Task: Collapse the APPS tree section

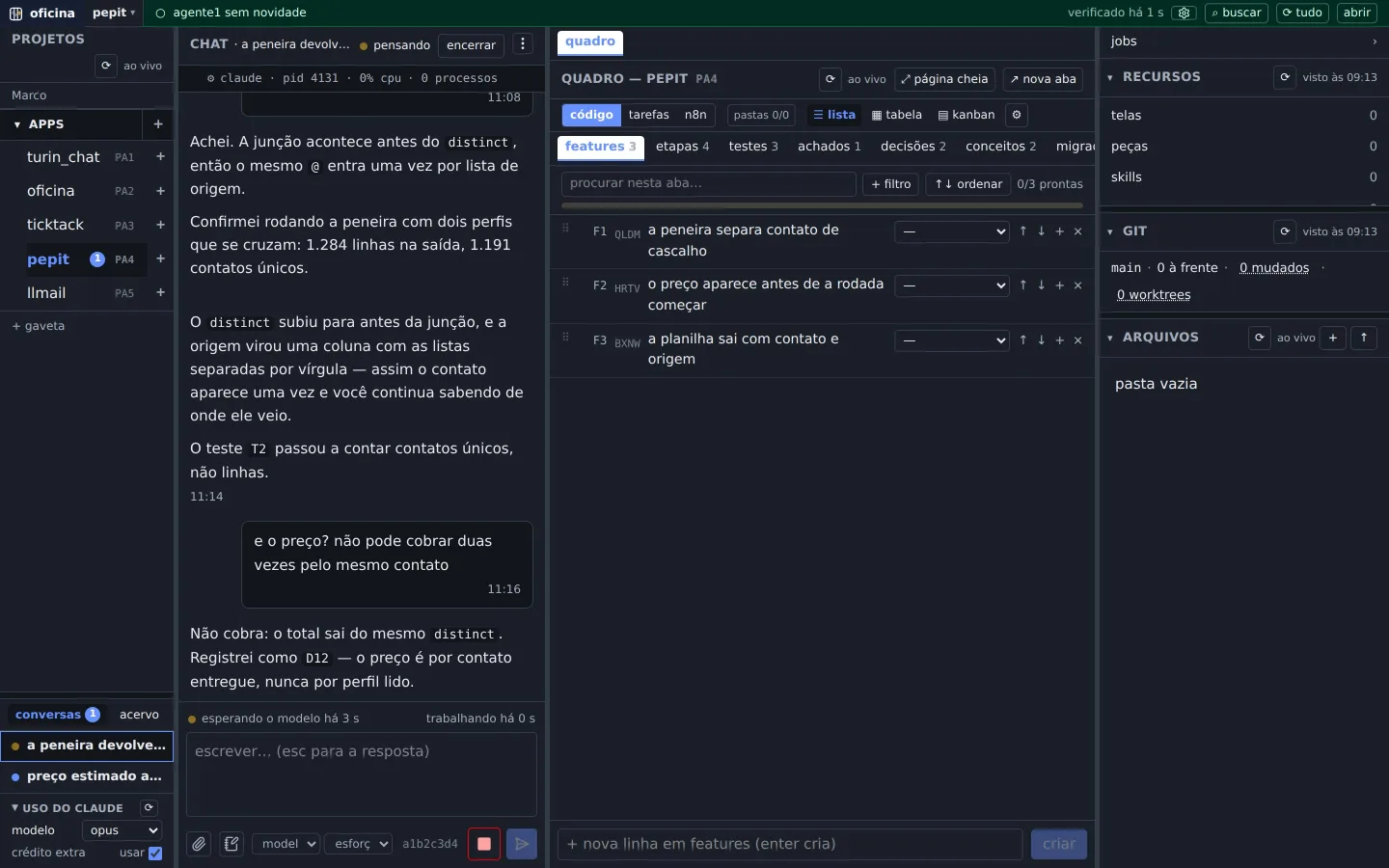Action: (17, 124)
